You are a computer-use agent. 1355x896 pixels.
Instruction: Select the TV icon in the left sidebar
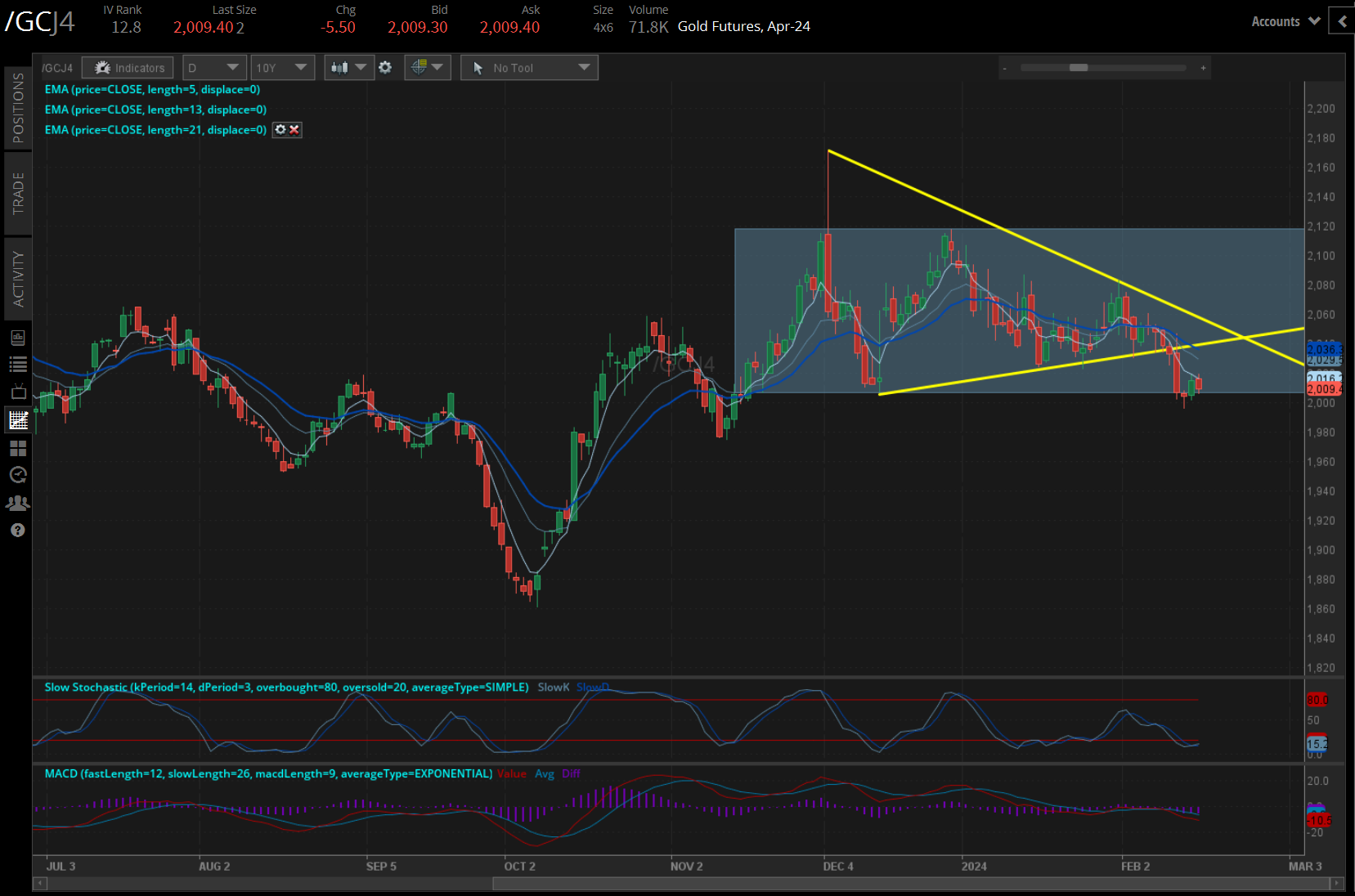click(x=18, y=392)
